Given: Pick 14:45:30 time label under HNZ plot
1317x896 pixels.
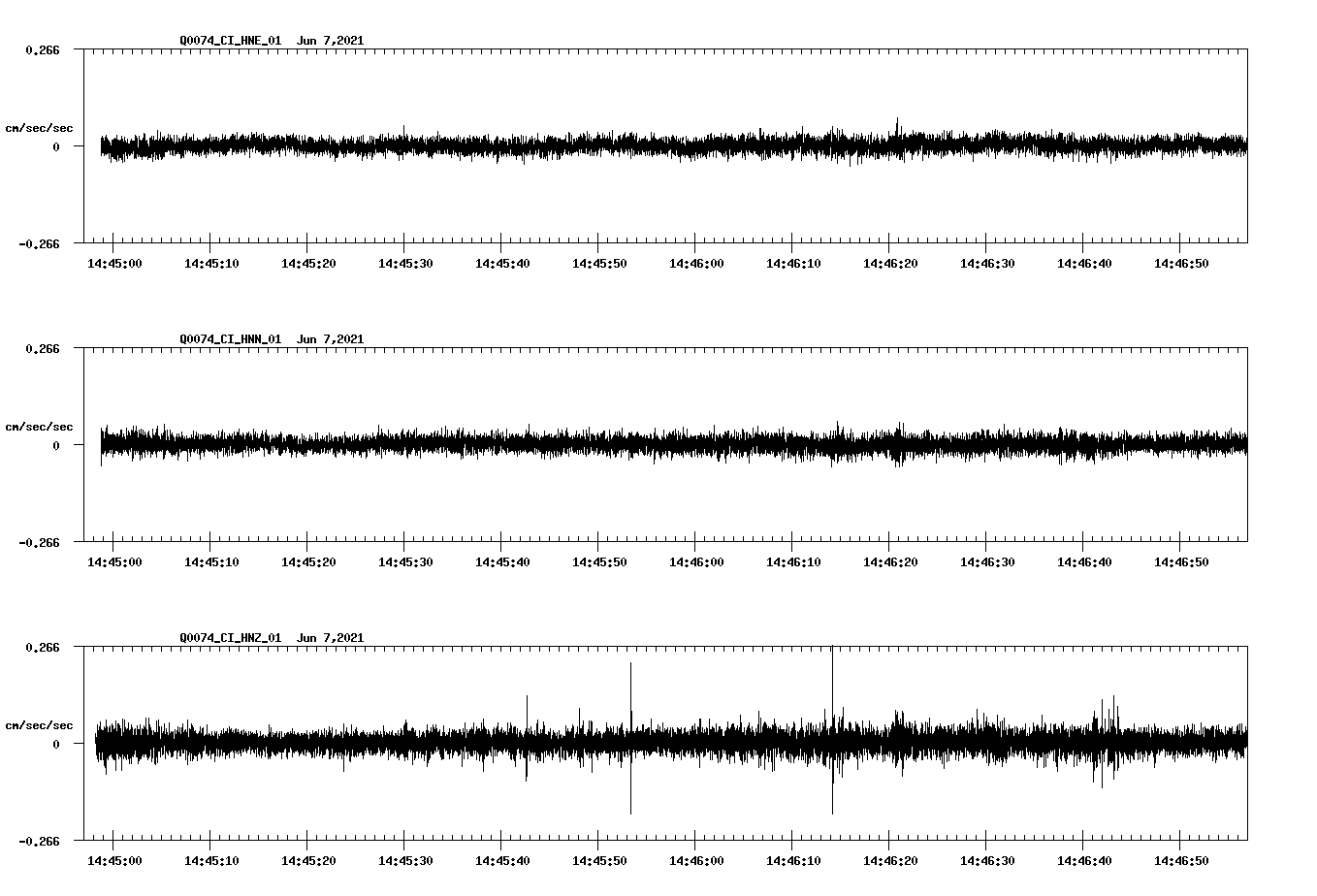Looking at the screenshot, I should click(405, 861).
